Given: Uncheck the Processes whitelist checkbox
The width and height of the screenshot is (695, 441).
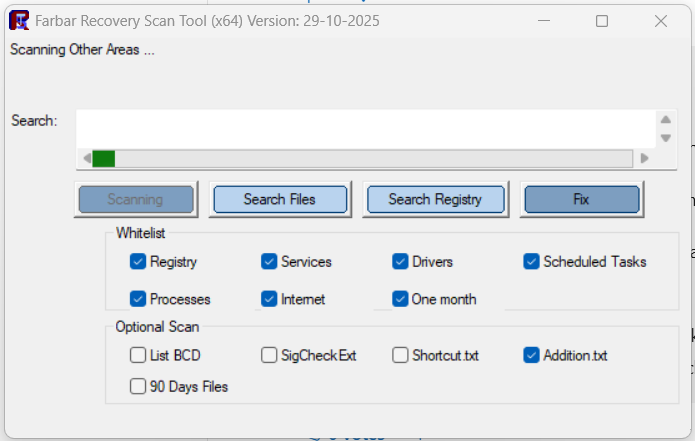Looking at the screenshot, I should click(138, 299).
